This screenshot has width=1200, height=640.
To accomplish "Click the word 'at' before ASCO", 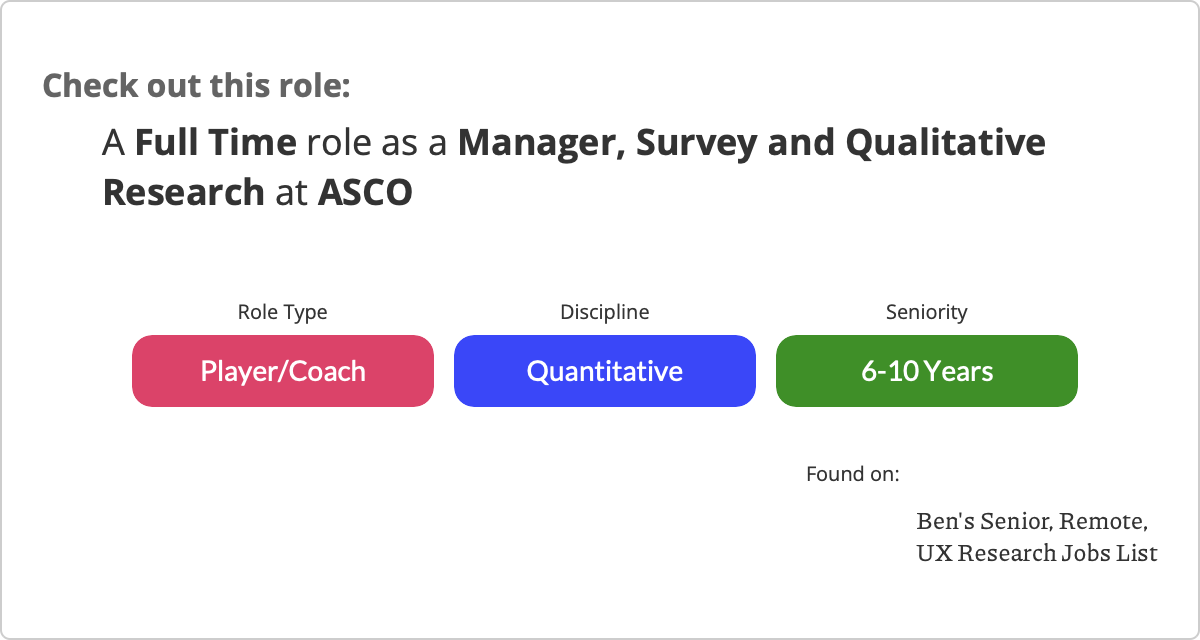I will (291, 193).
